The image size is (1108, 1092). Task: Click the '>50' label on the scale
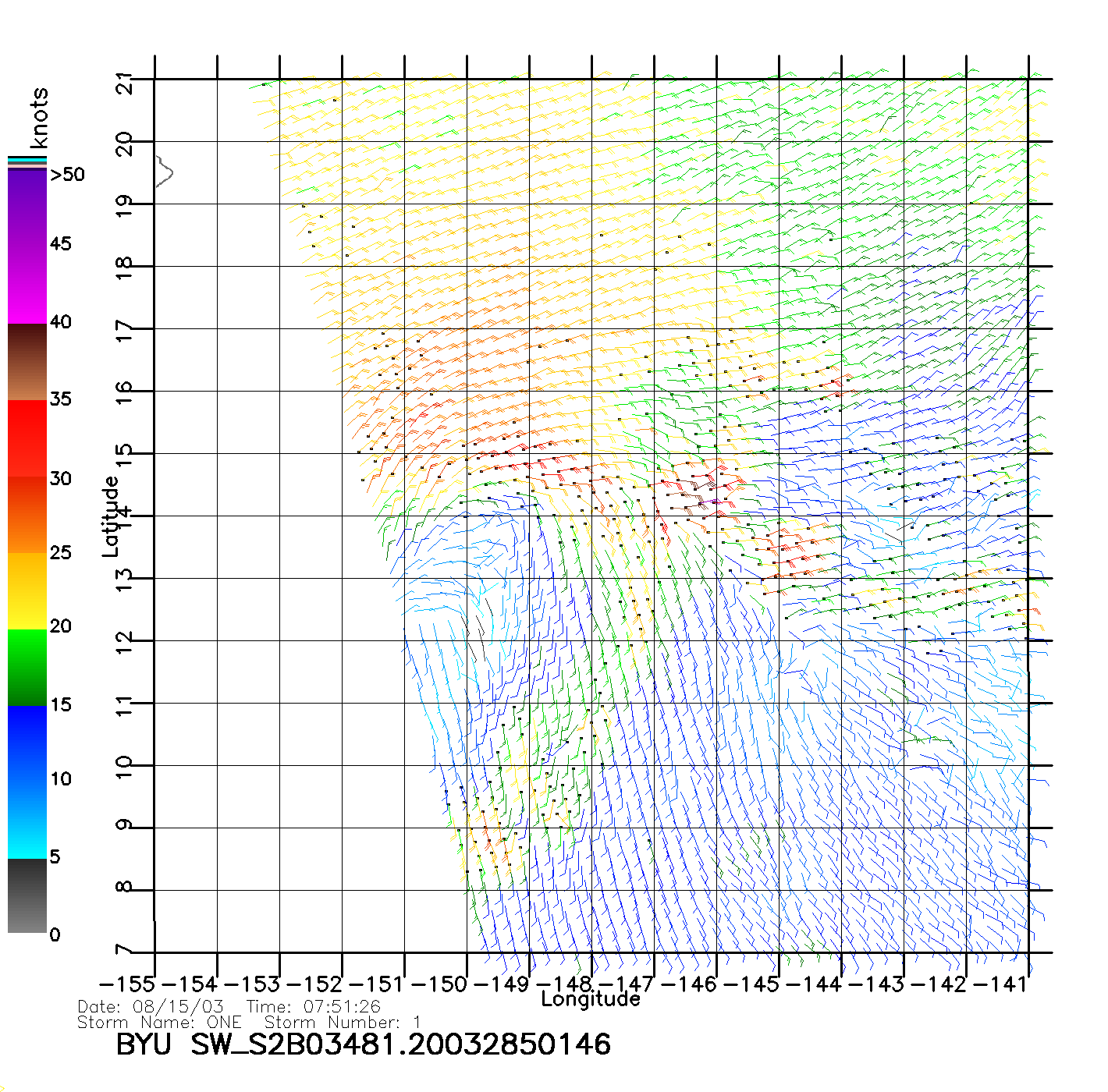(x=67, y=175)
